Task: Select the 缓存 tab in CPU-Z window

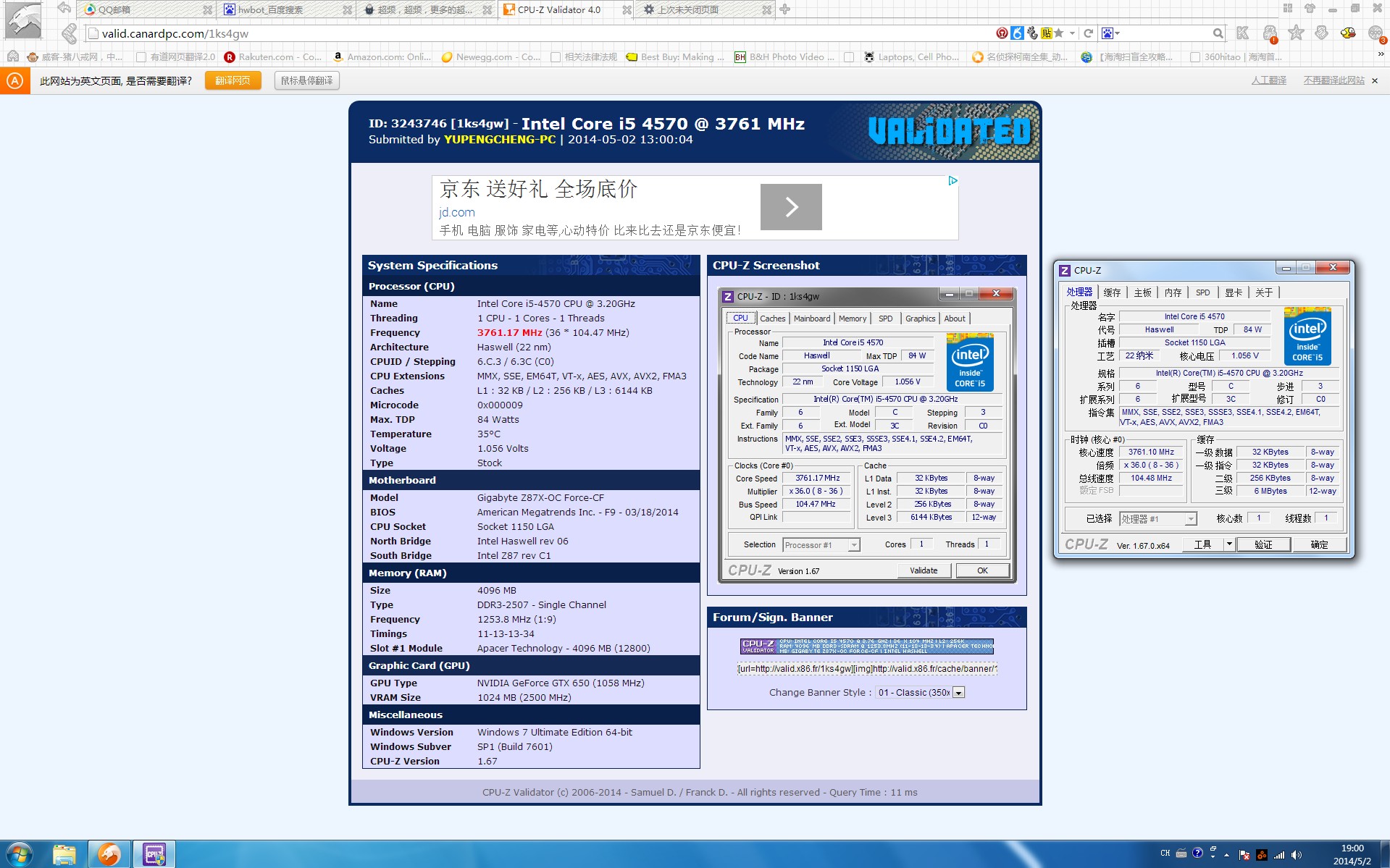Action: [1112, 292]
